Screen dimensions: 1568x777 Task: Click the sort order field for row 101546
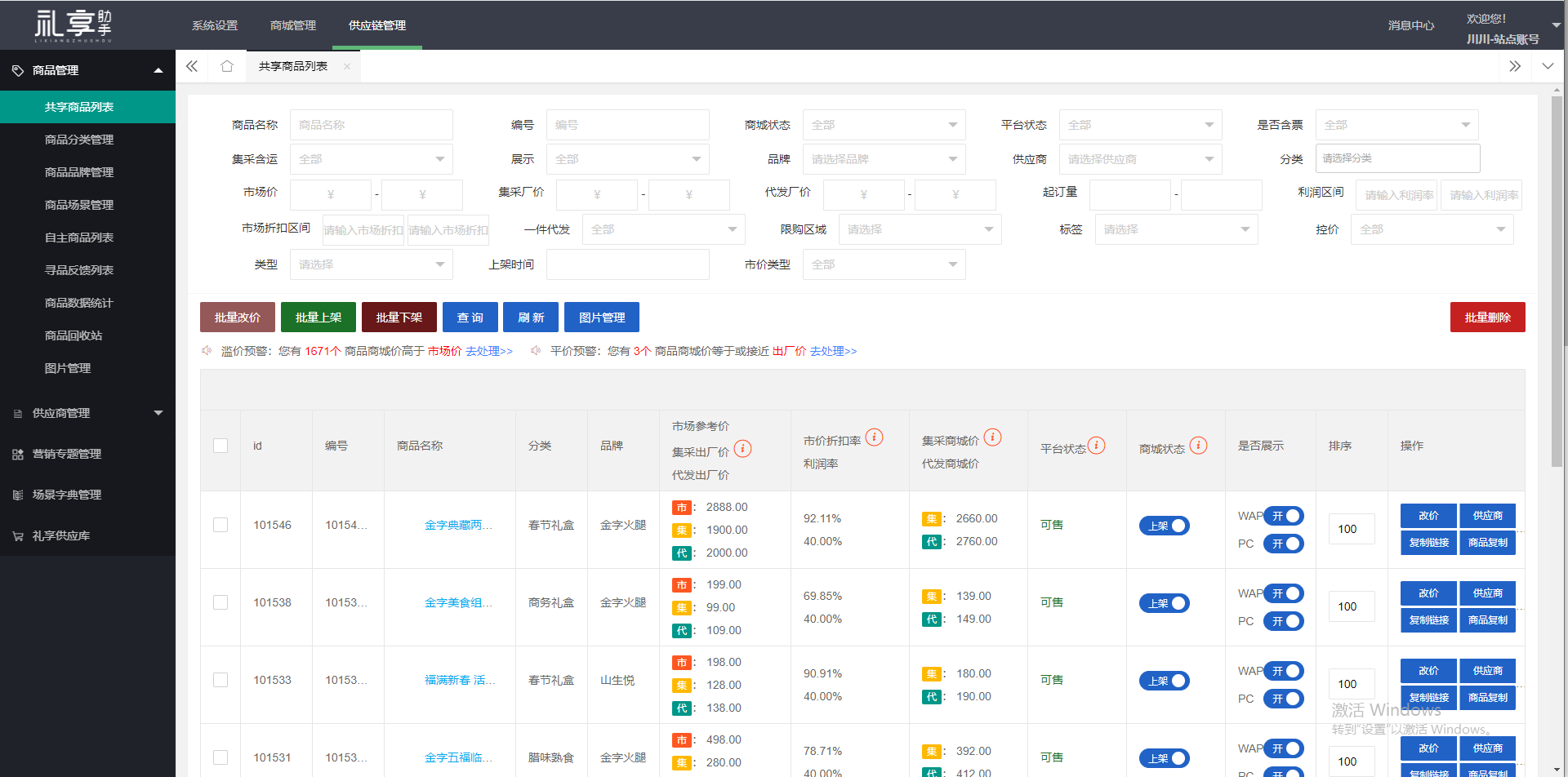(x=1352, y=529)
